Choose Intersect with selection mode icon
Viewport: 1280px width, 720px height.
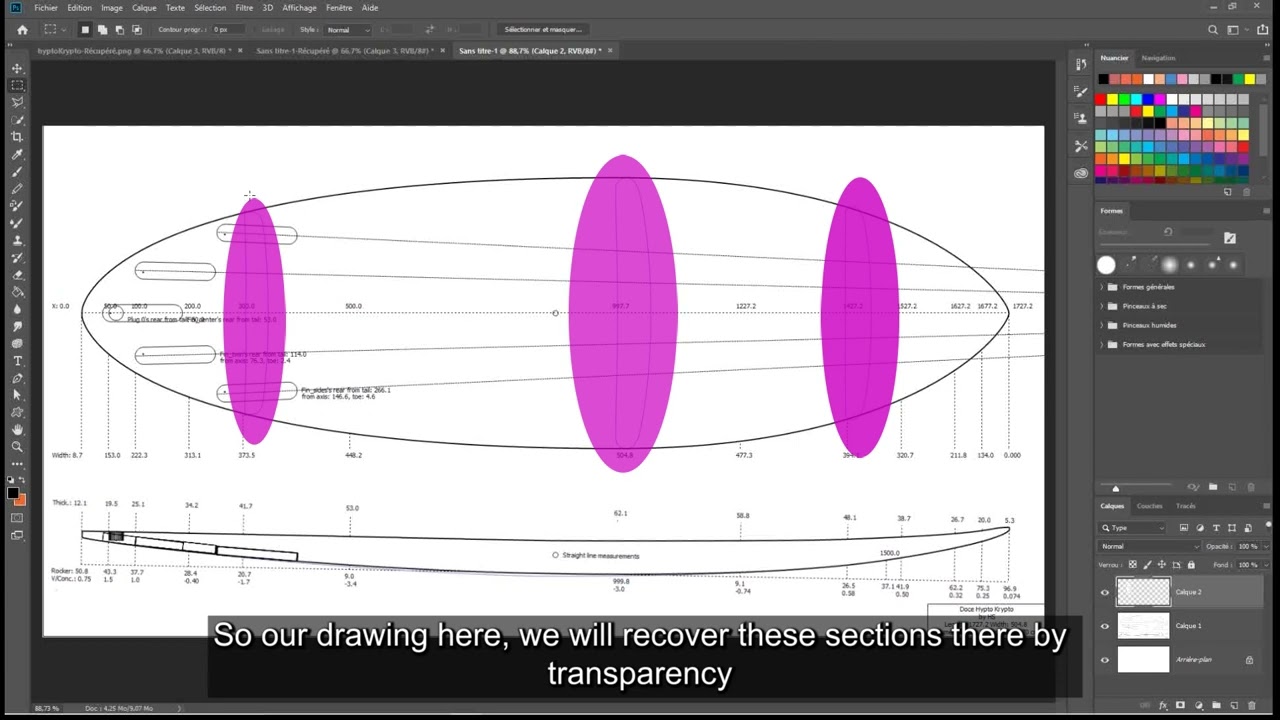pos(136,30)
